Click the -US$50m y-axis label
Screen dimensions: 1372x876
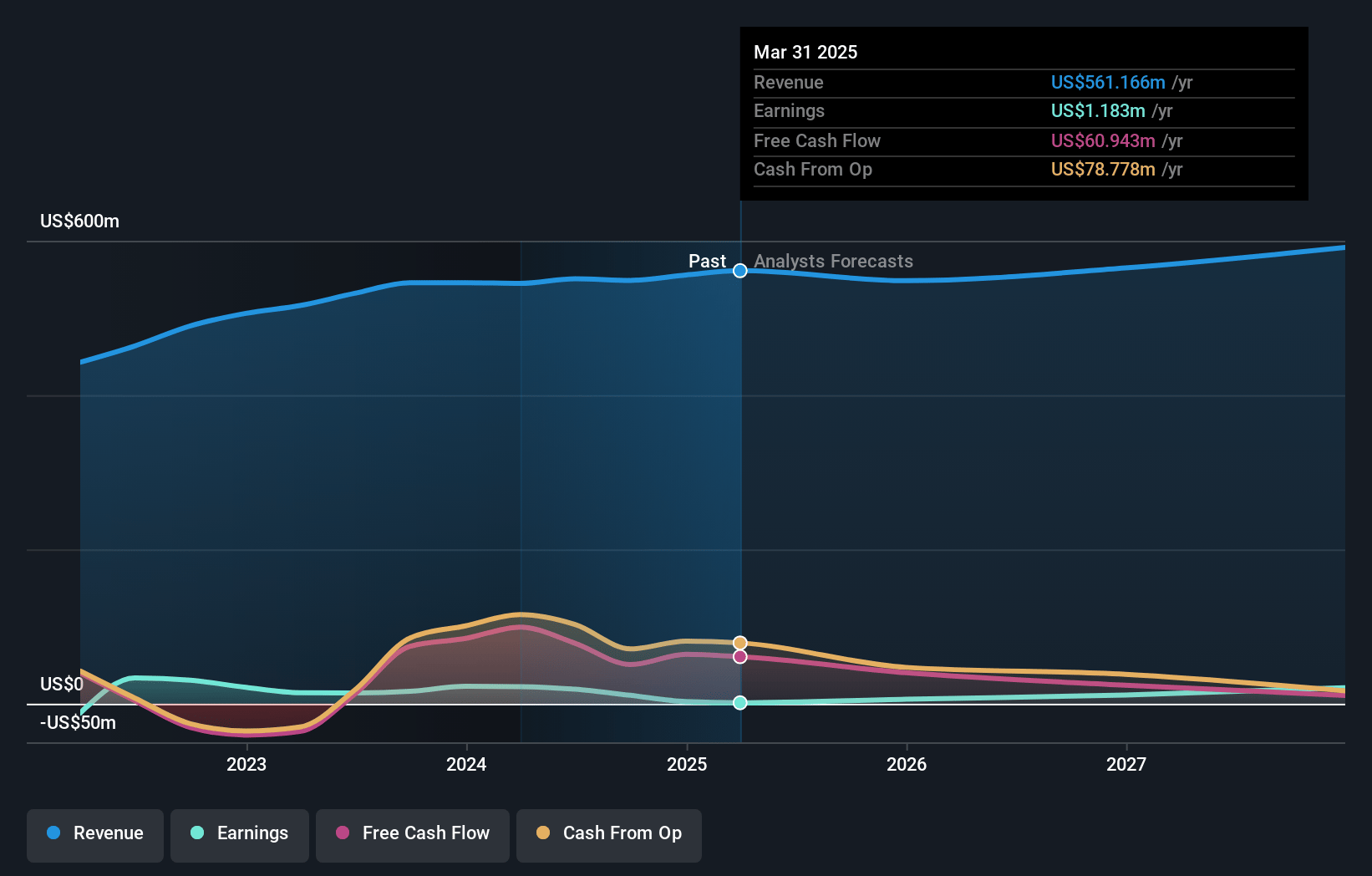click(79, 723)
